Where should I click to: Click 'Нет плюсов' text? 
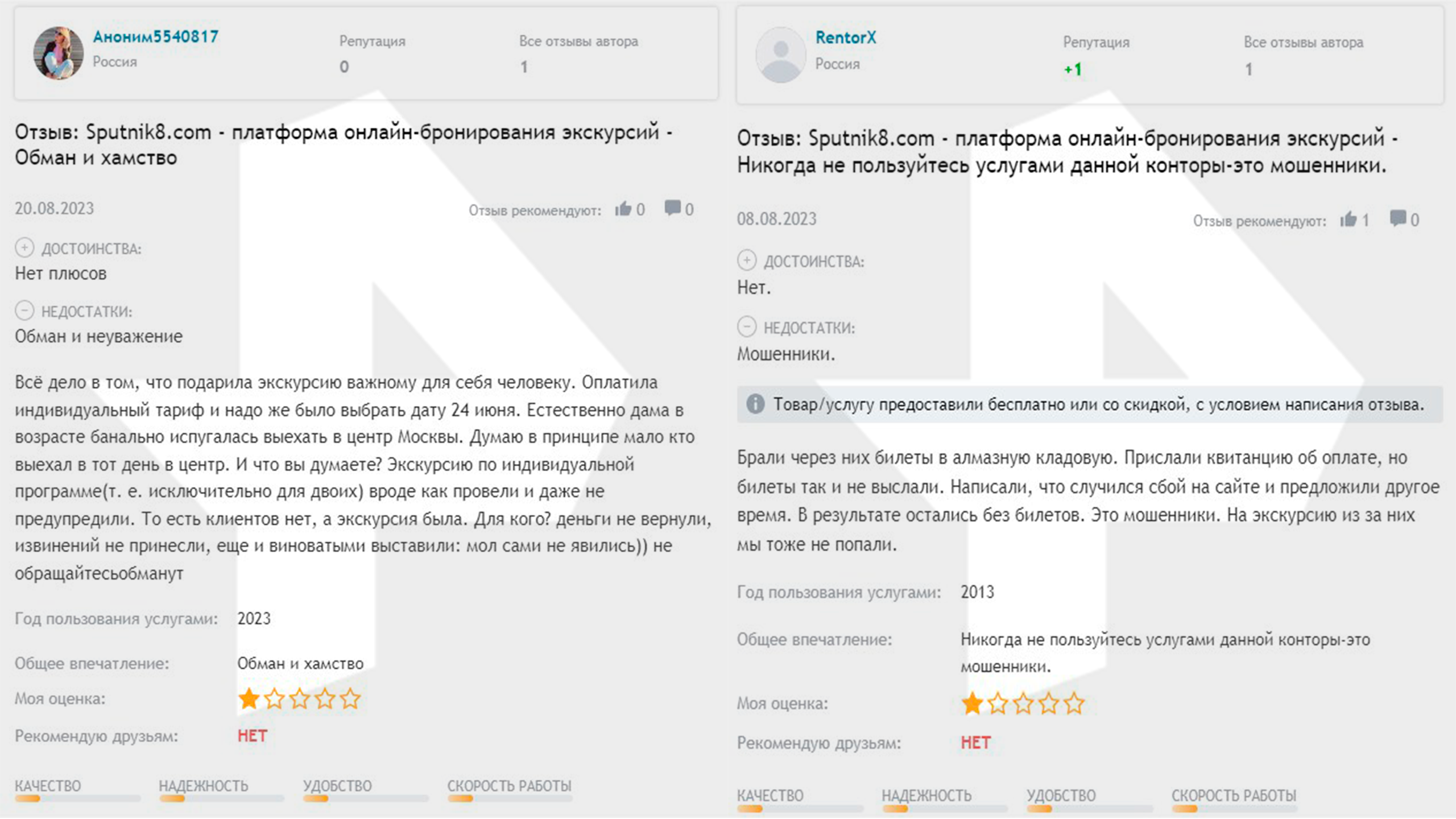click(61, 274)
